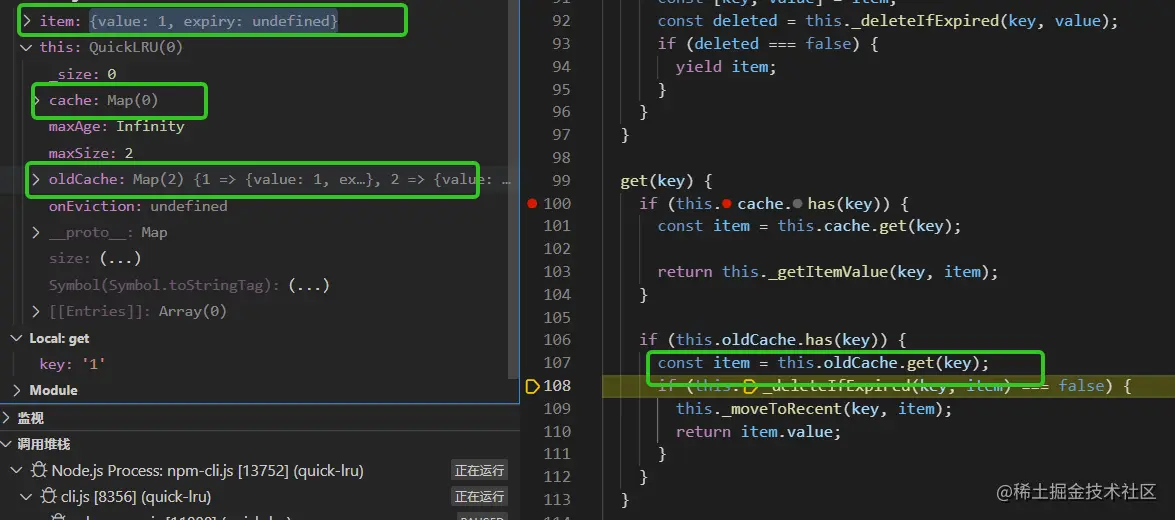This screenshot has width=1175, height=520.
Task: Click 正在运行 badge on Node.js Process row
Action: point(480,471)
